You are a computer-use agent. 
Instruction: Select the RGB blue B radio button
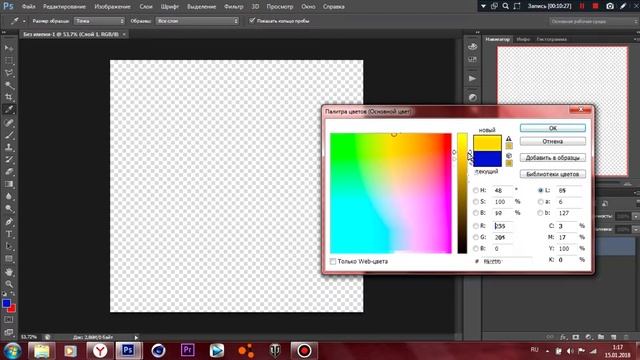[x=476, y=248]
